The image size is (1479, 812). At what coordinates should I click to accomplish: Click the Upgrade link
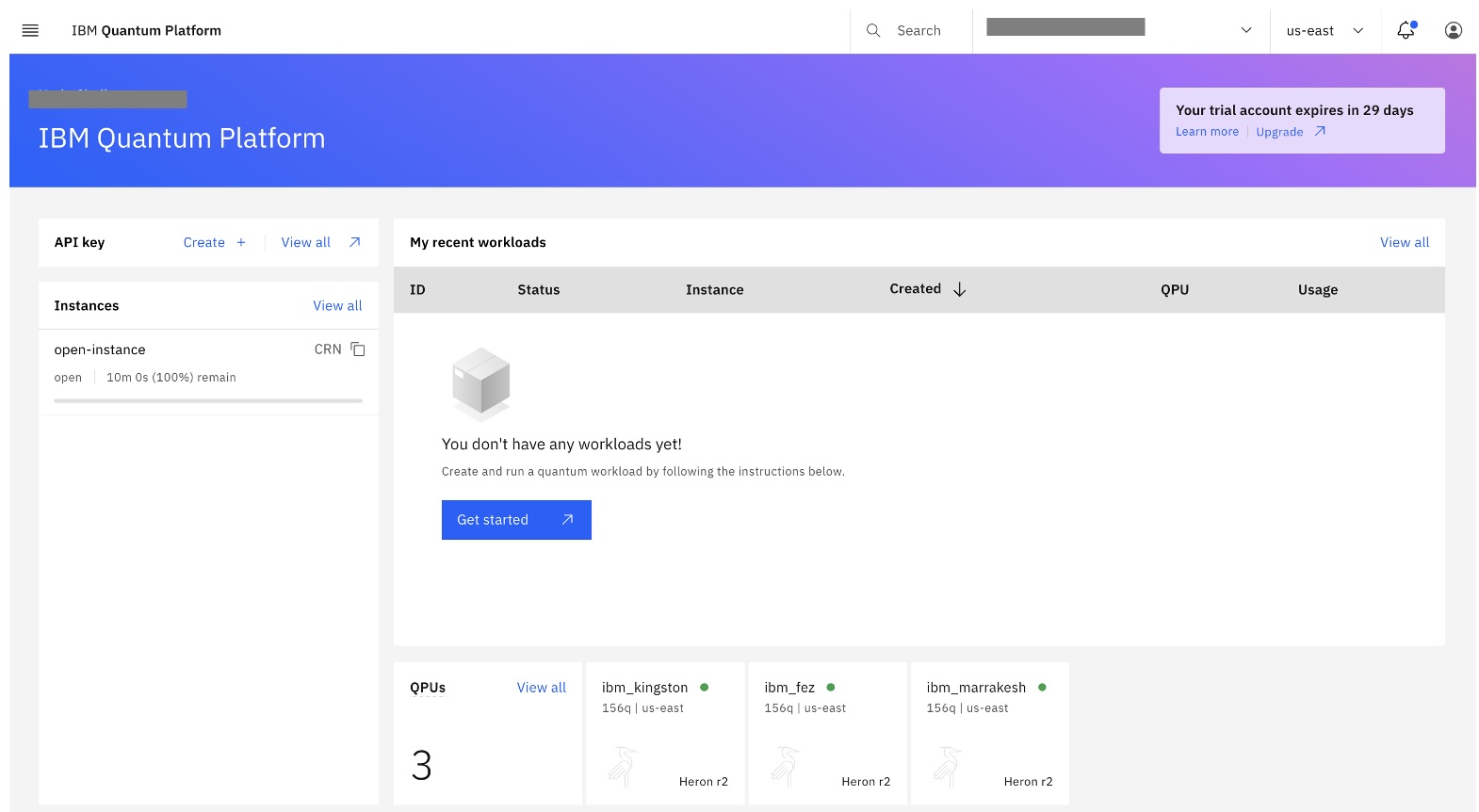point(1279,132)
